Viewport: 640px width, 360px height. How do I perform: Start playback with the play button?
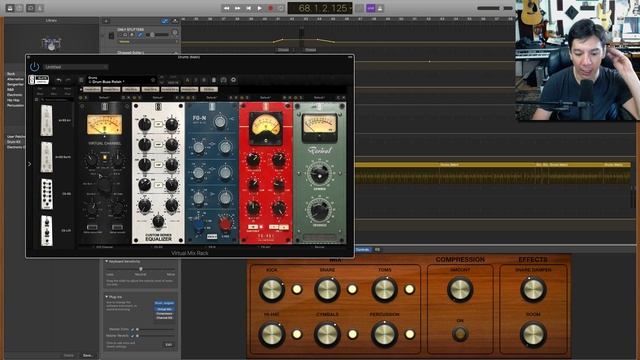click(x=260, y=8)
